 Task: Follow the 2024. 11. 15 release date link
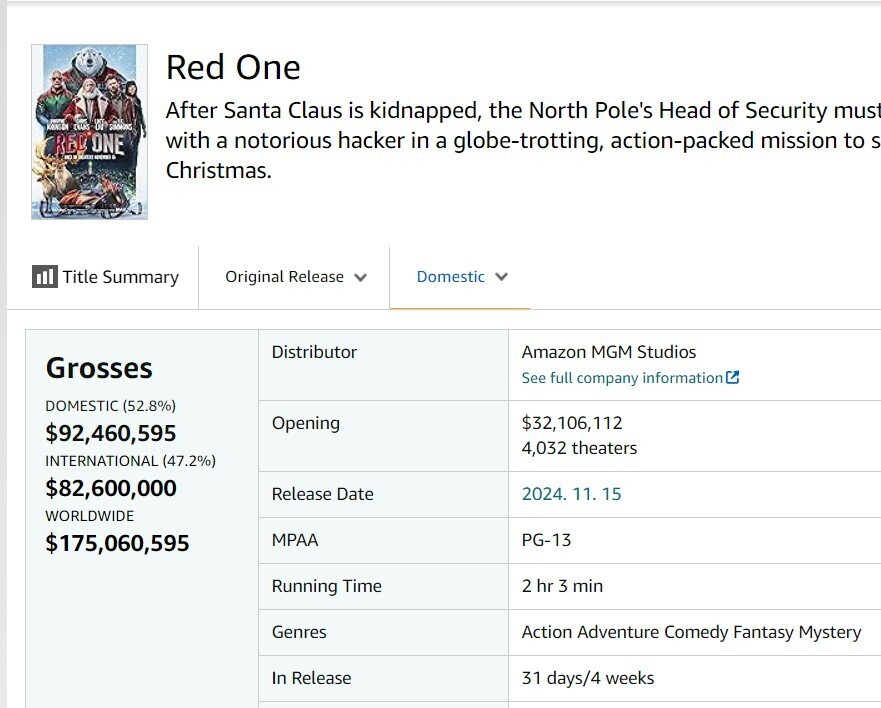coord(571,494)
